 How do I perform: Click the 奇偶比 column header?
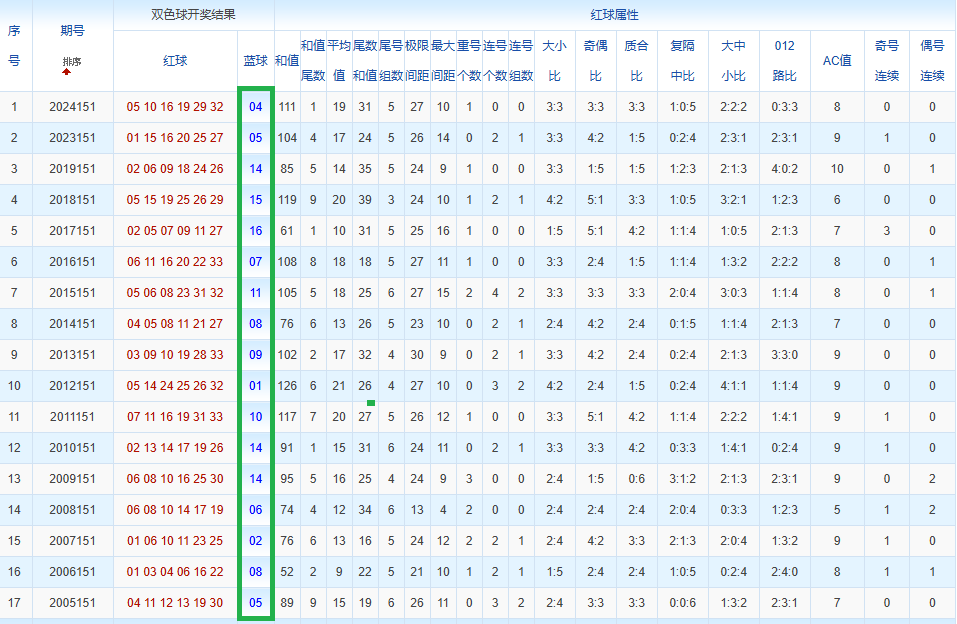coord(596,60)
